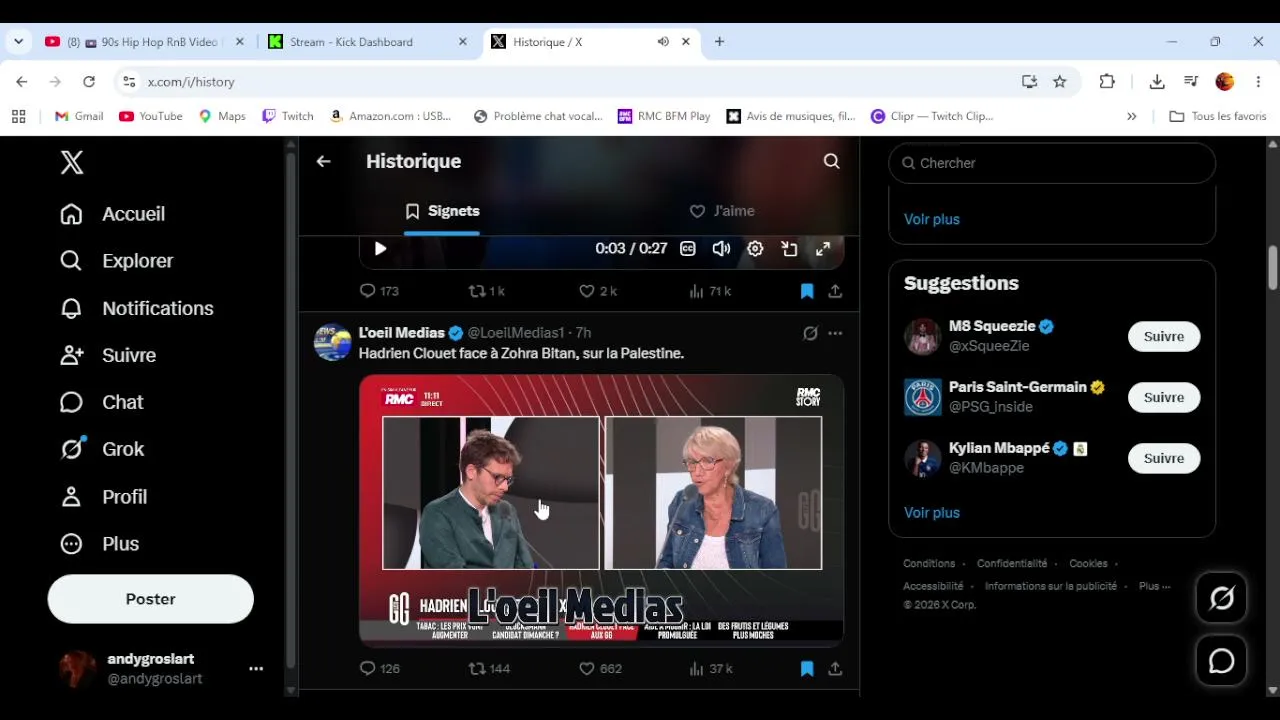Open Notifications in the X sidebar
This screenshot has height=720, width=1280.
coord(136,308)
